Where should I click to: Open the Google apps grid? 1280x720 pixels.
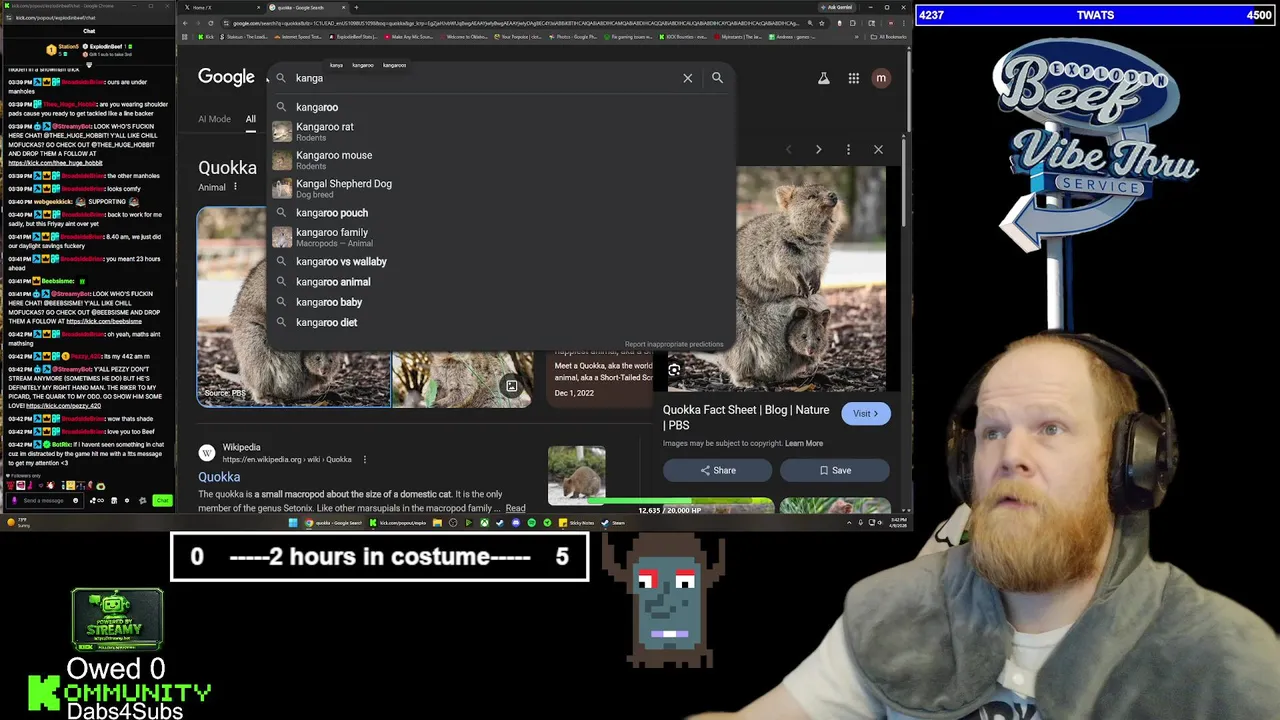pyautogui.click(x=853, y=78)
